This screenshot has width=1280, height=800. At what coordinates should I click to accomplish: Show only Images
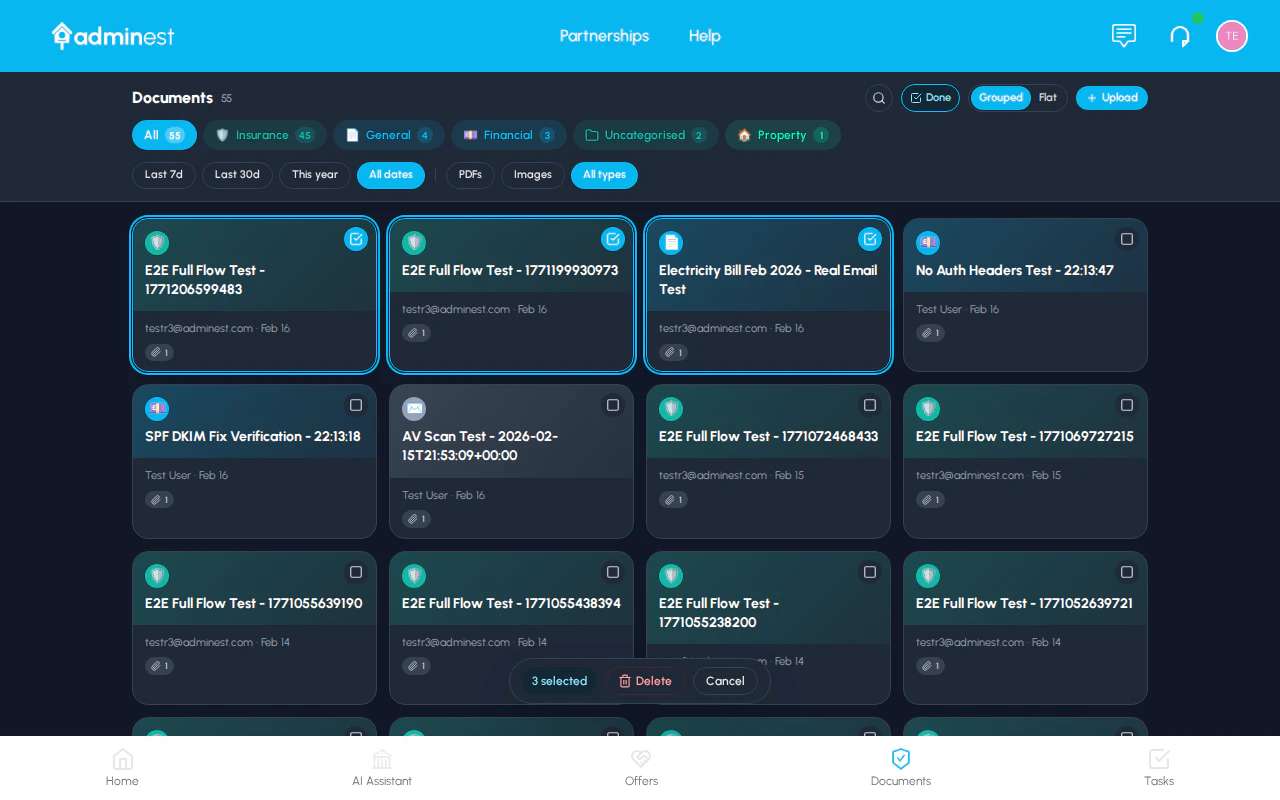(x=533, y=175)
